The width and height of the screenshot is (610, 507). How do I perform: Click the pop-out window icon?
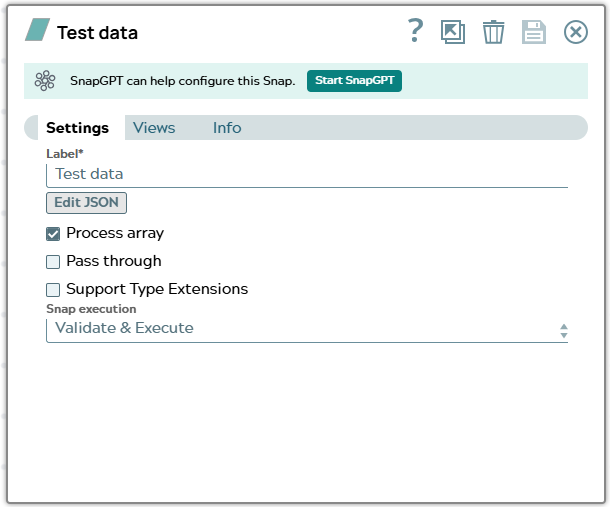(453, 32)
